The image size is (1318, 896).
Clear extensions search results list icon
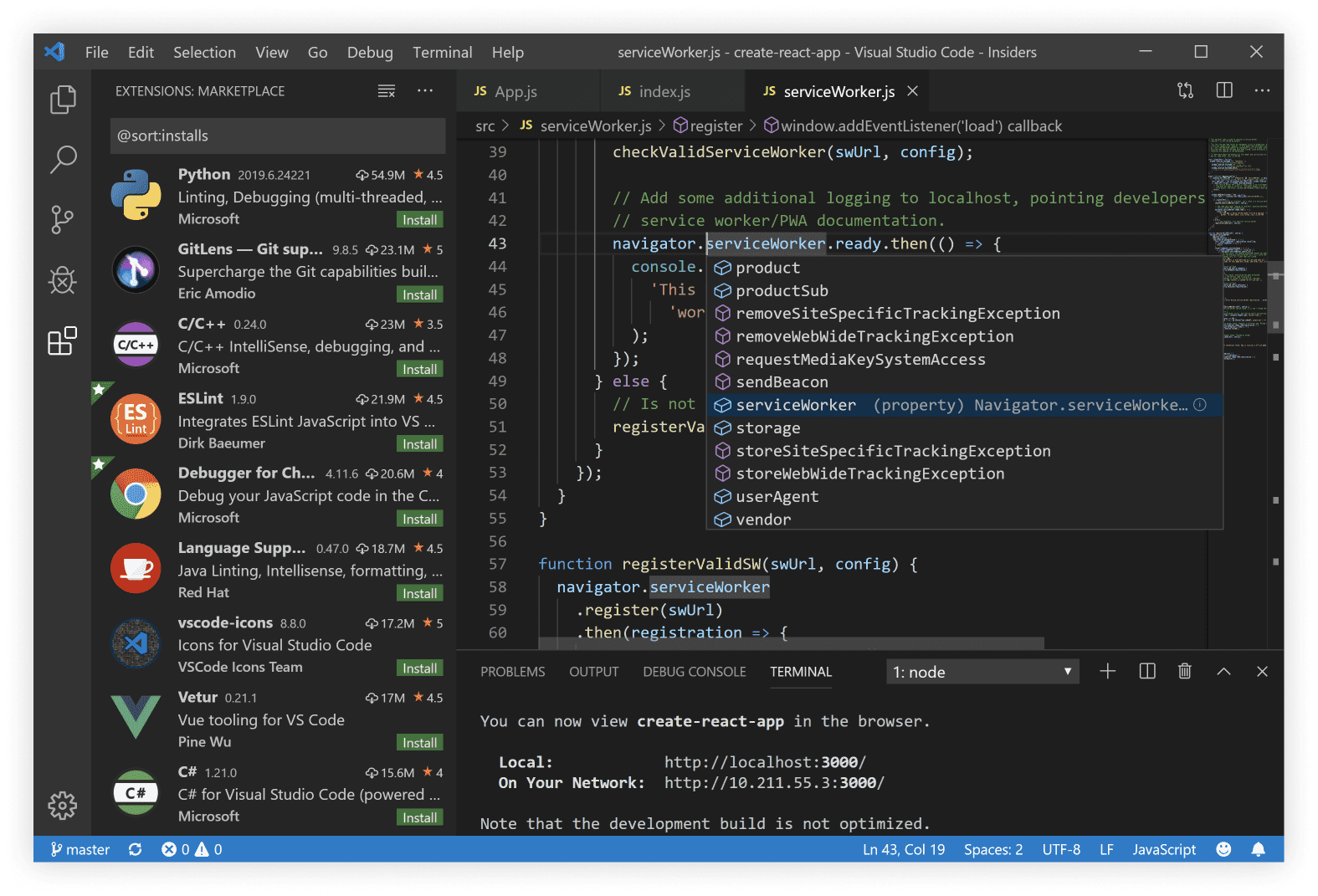(386, 91)
